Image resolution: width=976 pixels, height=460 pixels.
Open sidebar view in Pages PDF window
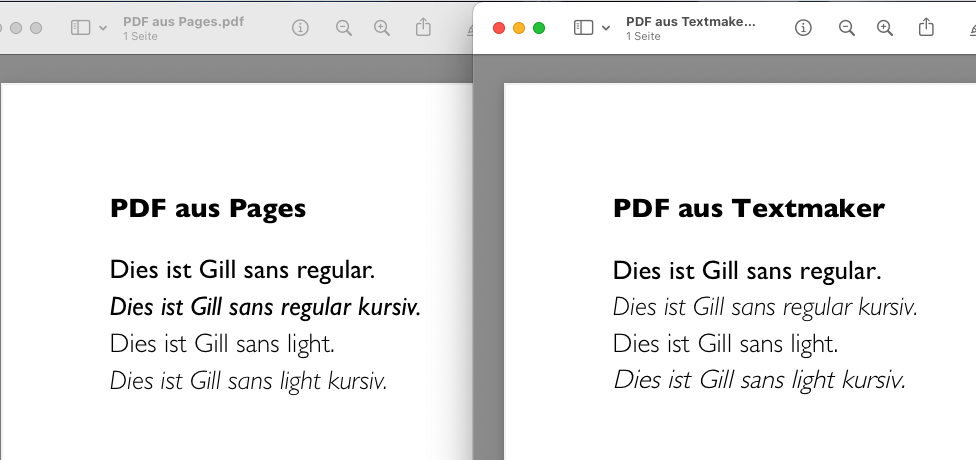tap(80, 27)
